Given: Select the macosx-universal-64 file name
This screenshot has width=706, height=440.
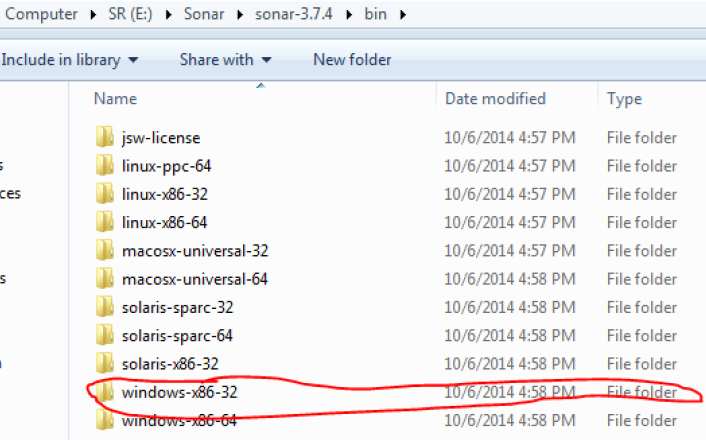Looking at the screenshot, I should pyautogui.click(x=195, y=279).
